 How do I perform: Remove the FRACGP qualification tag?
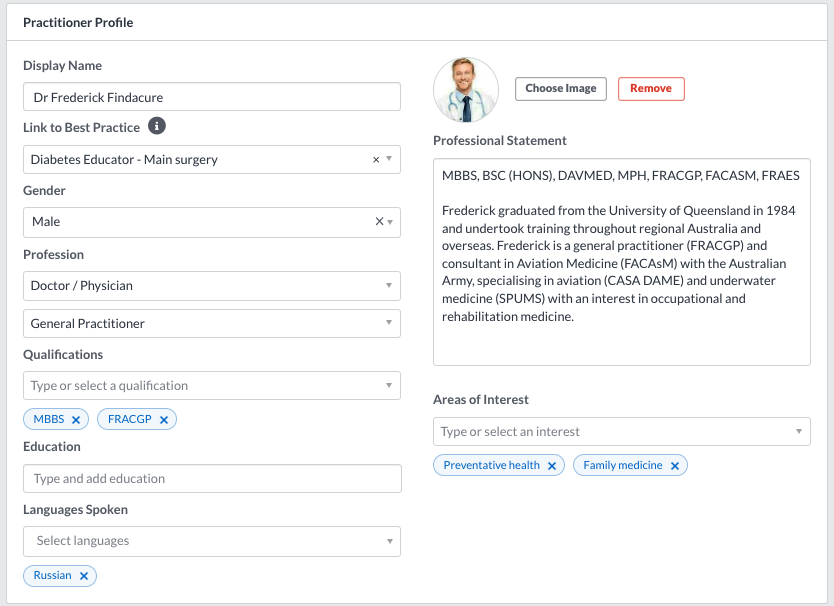tap(164, 420)
